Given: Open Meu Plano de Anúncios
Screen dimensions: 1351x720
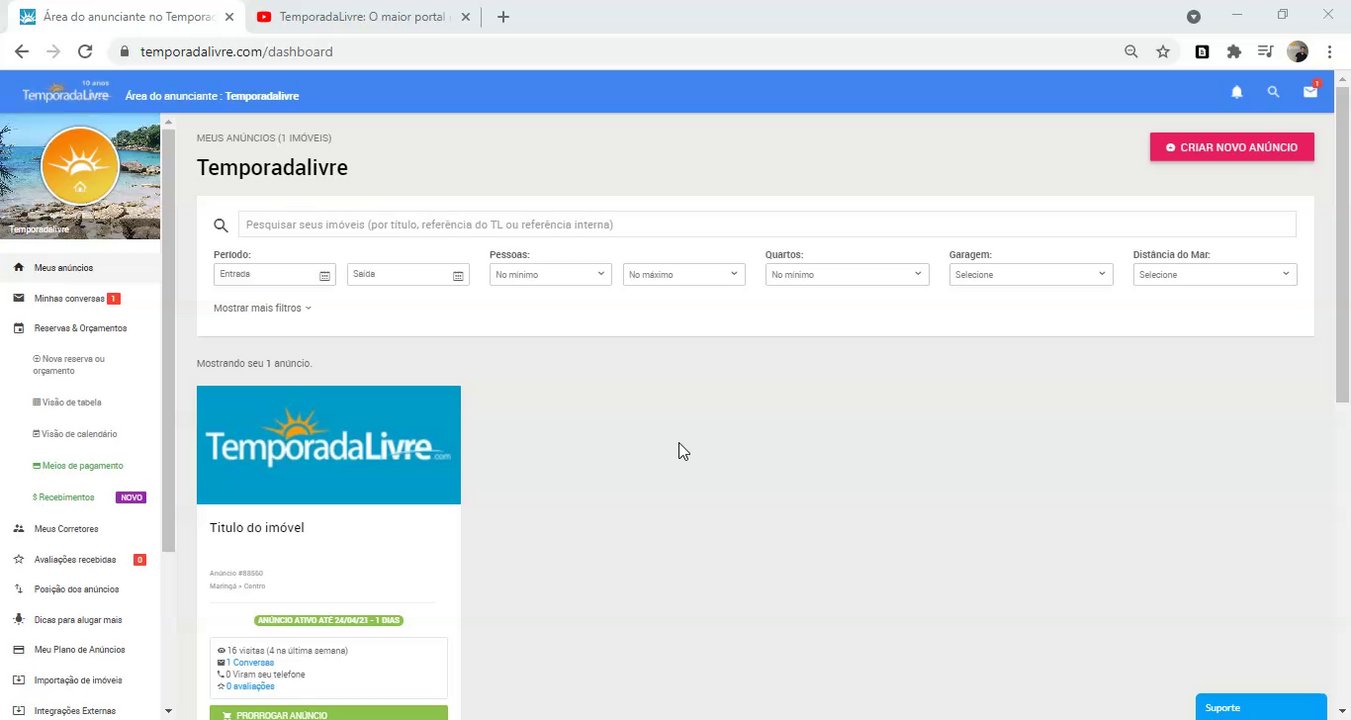Looking at the screenshot, I should 80,650.
